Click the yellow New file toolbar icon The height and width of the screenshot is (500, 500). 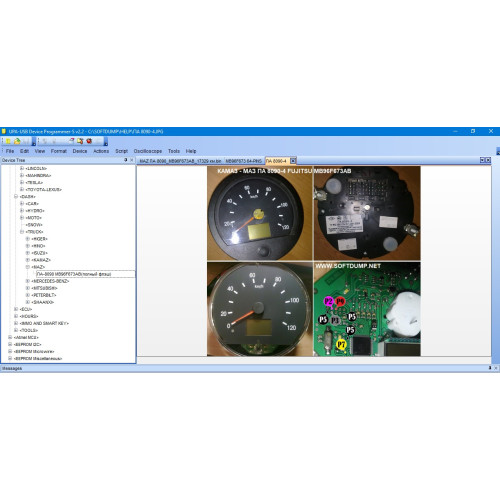click(x=8, y=141)
